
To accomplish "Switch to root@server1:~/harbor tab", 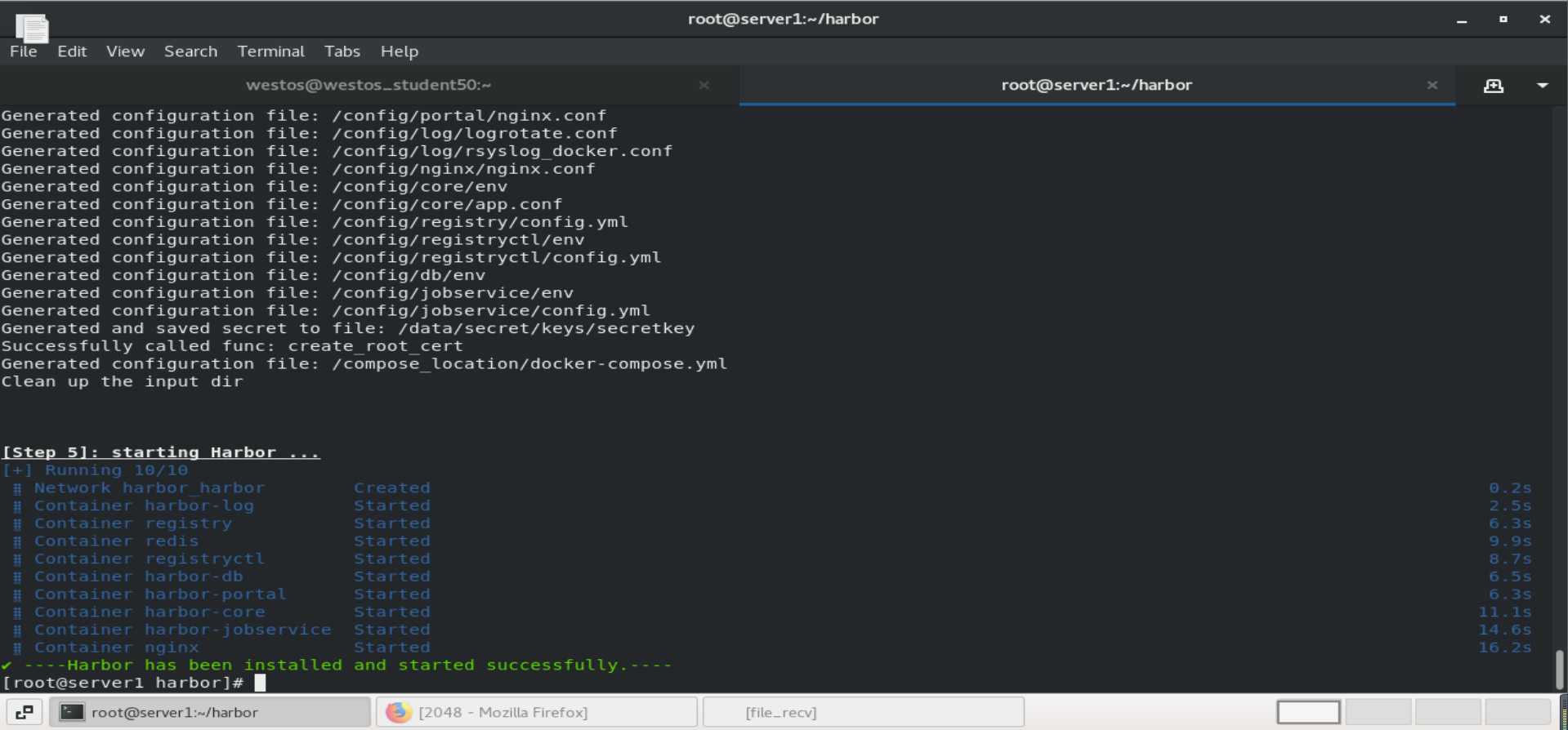I will point(1097,85).
